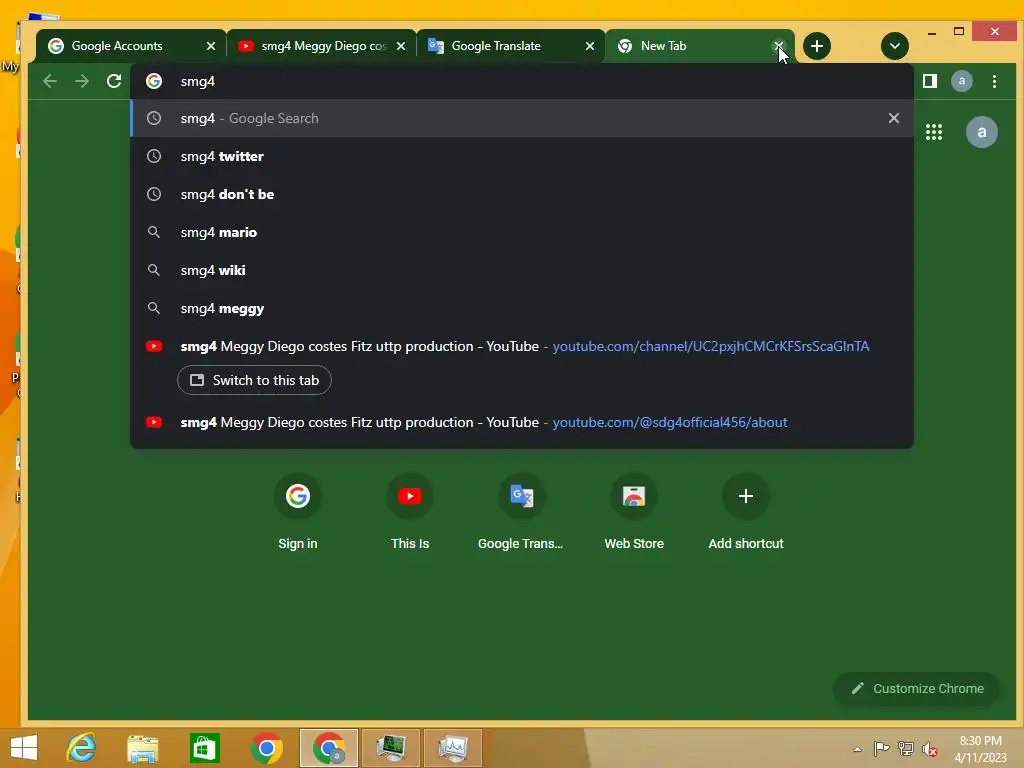Open the Web Store shortcut

[633, 513]
